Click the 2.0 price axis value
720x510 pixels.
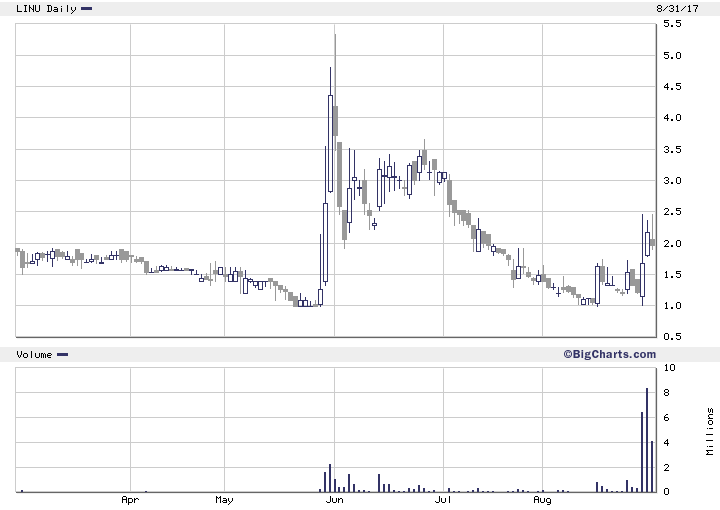672,244
